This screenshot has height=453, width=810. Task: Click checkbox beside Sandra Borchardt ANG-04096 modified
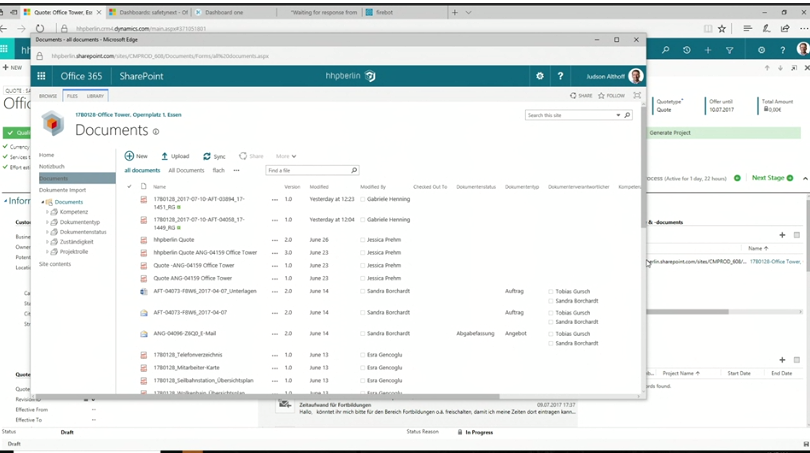[363, 334]
